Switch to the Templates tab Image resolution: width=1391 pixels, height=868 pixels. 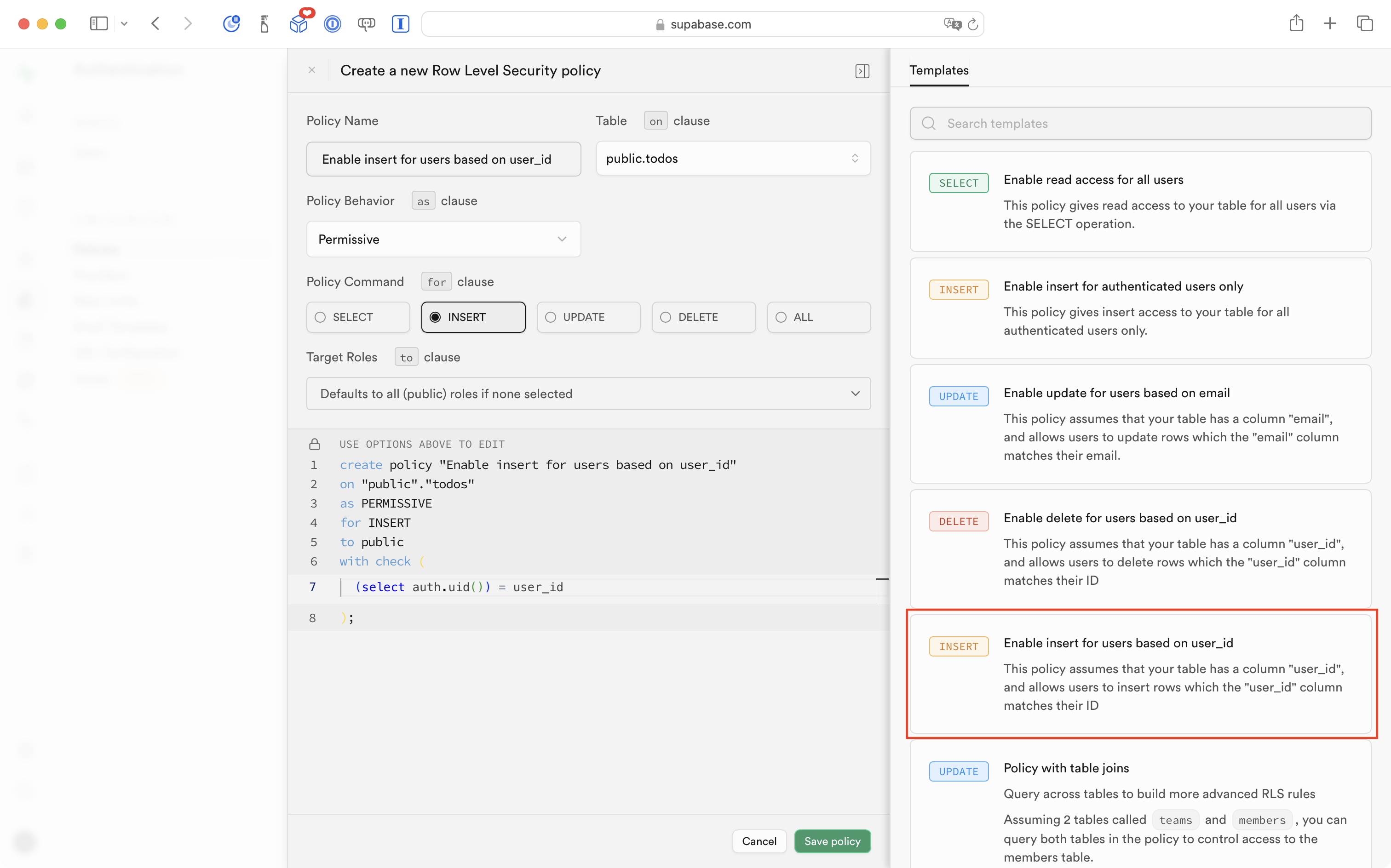pos(939,70)
